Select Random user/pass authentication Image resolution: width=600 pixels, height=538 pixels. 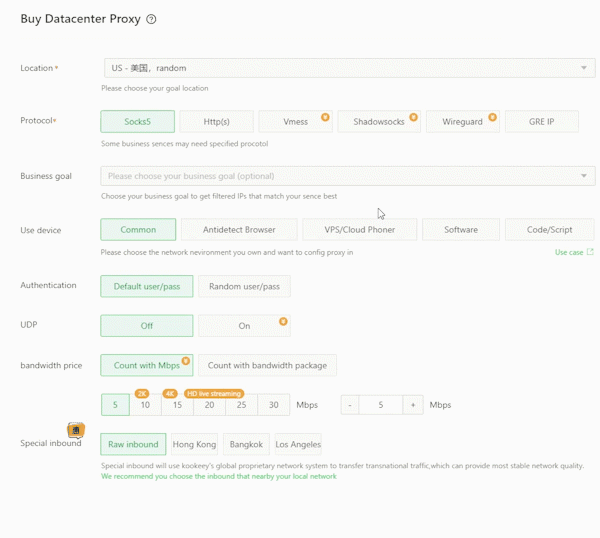(x=244, y=286)
